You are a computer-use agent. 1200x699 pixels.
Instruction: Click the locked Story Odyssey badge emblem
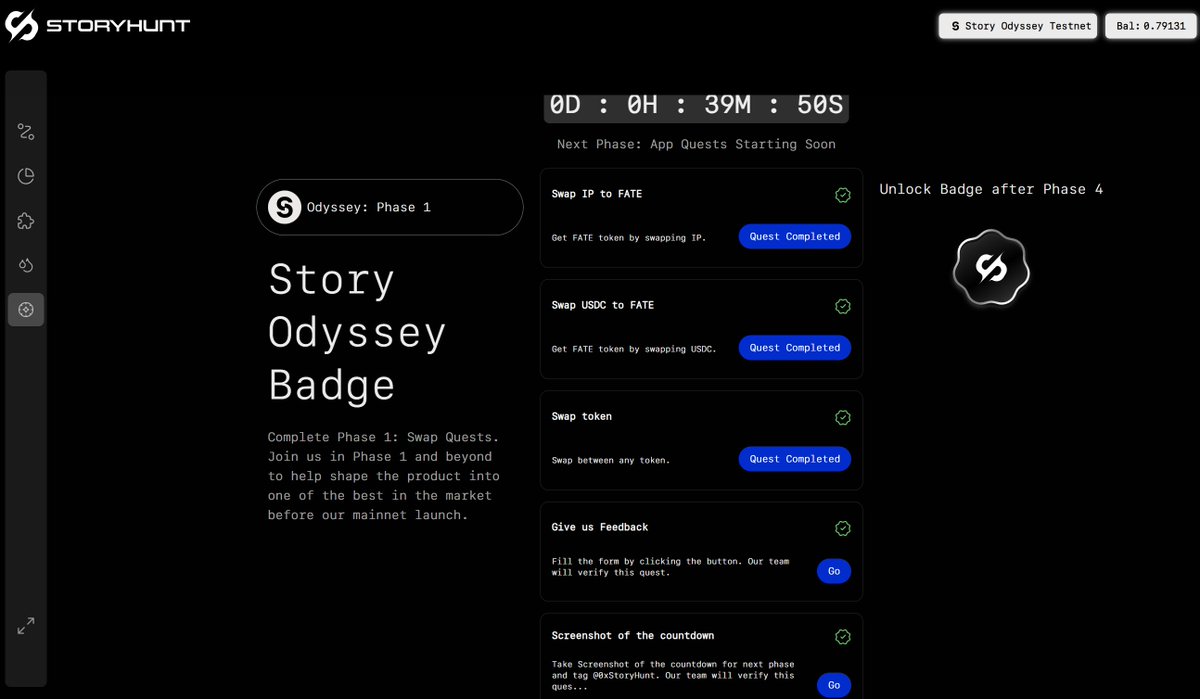pos(991,268)
